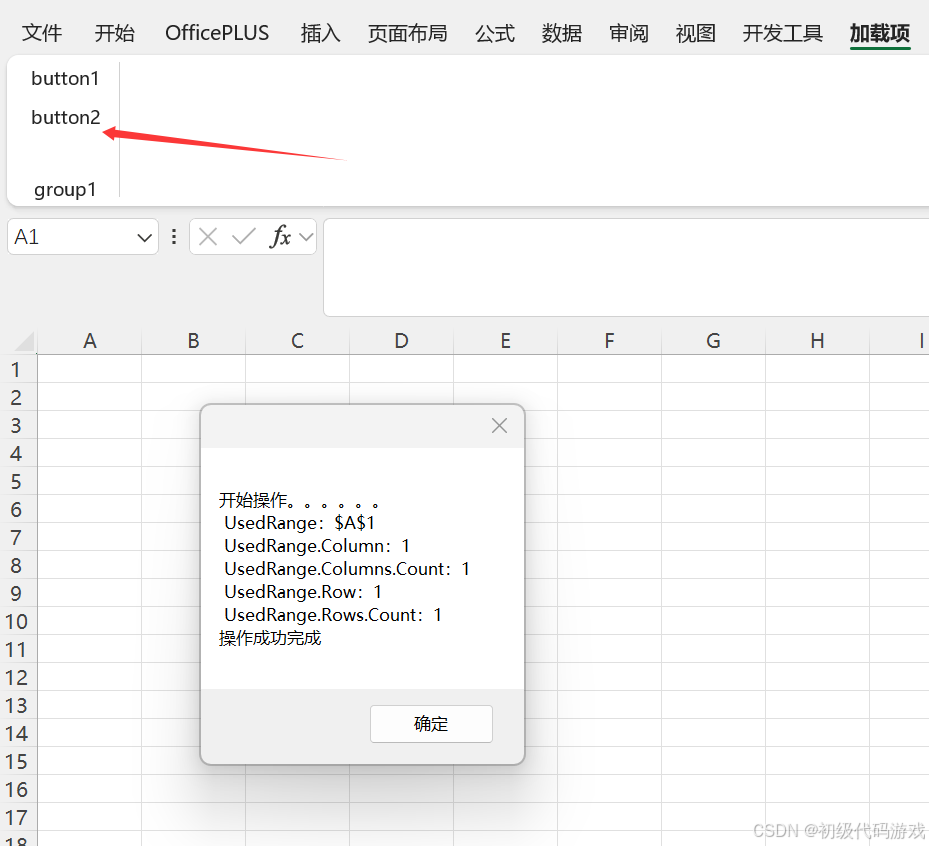
Task: Expand the dropdown next to fx
Action: click(x=306, y=238)
